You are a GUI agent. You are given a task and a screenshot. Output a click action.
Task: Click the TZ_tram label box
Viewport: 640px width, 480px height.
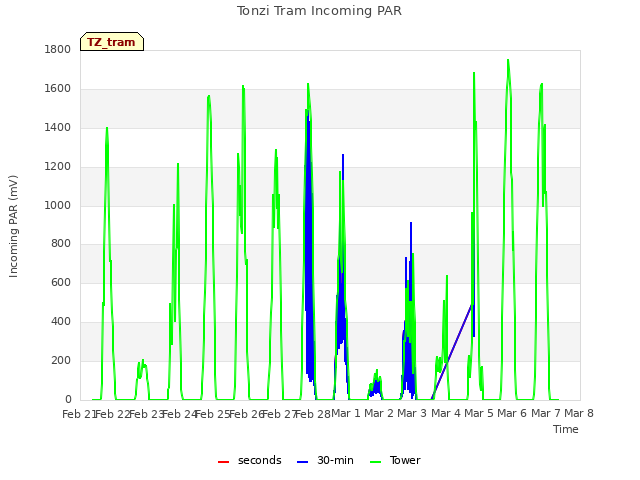[x=112, y=42]
